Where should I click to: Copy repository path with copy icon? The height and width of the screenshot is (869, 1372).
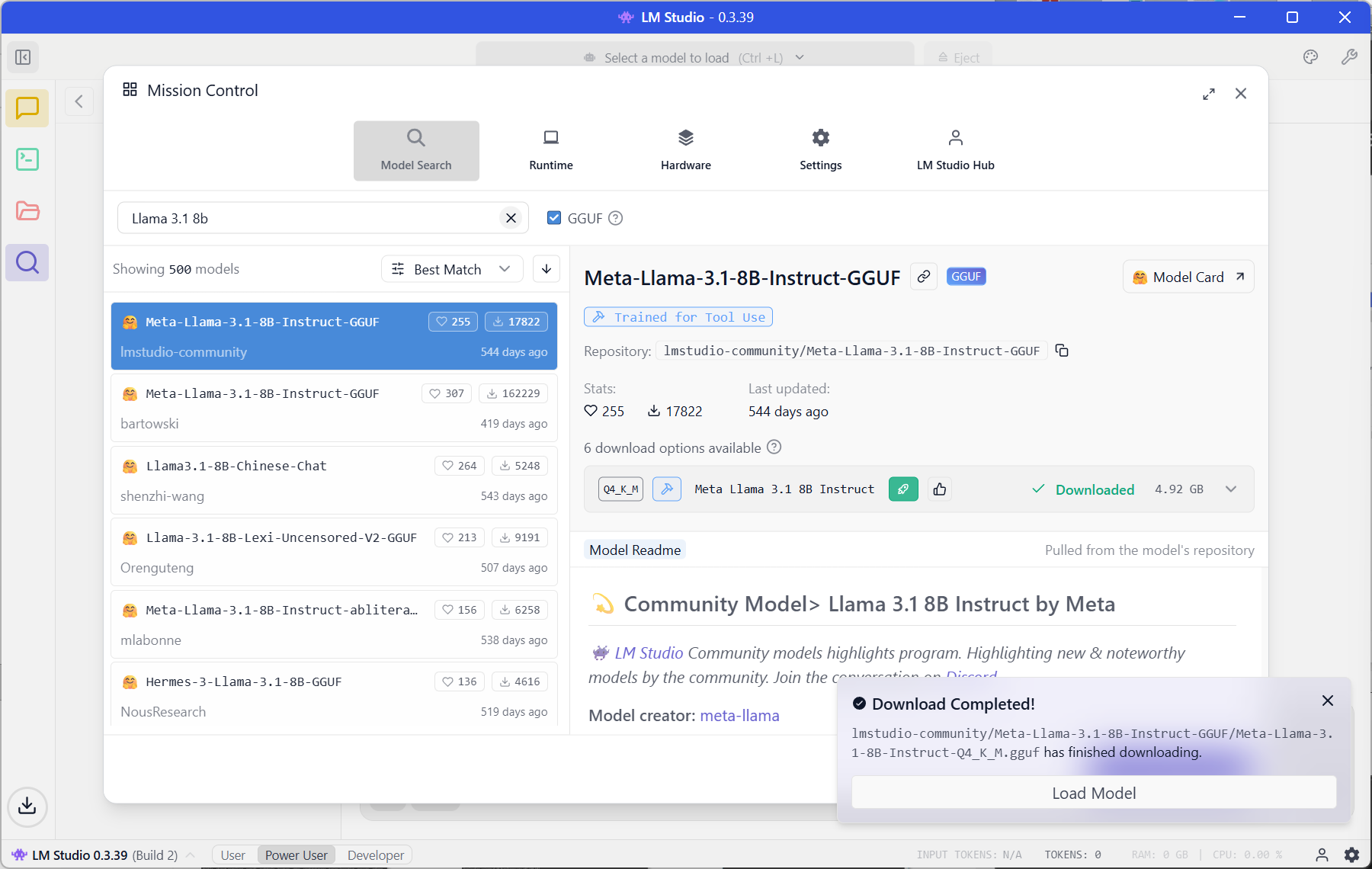click(x=1062, y=351)
